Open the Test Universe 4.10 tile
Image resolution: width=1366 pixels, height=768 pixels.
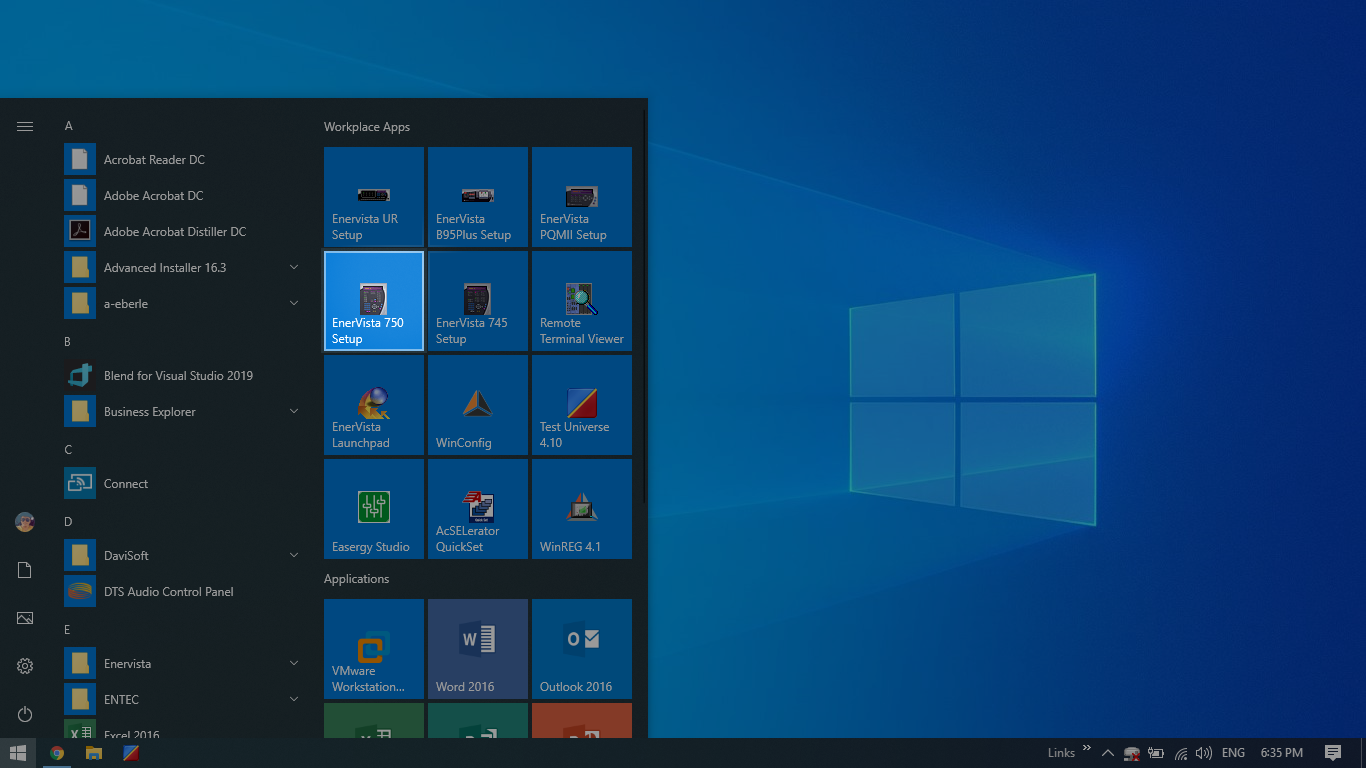(x=581, y=405)
